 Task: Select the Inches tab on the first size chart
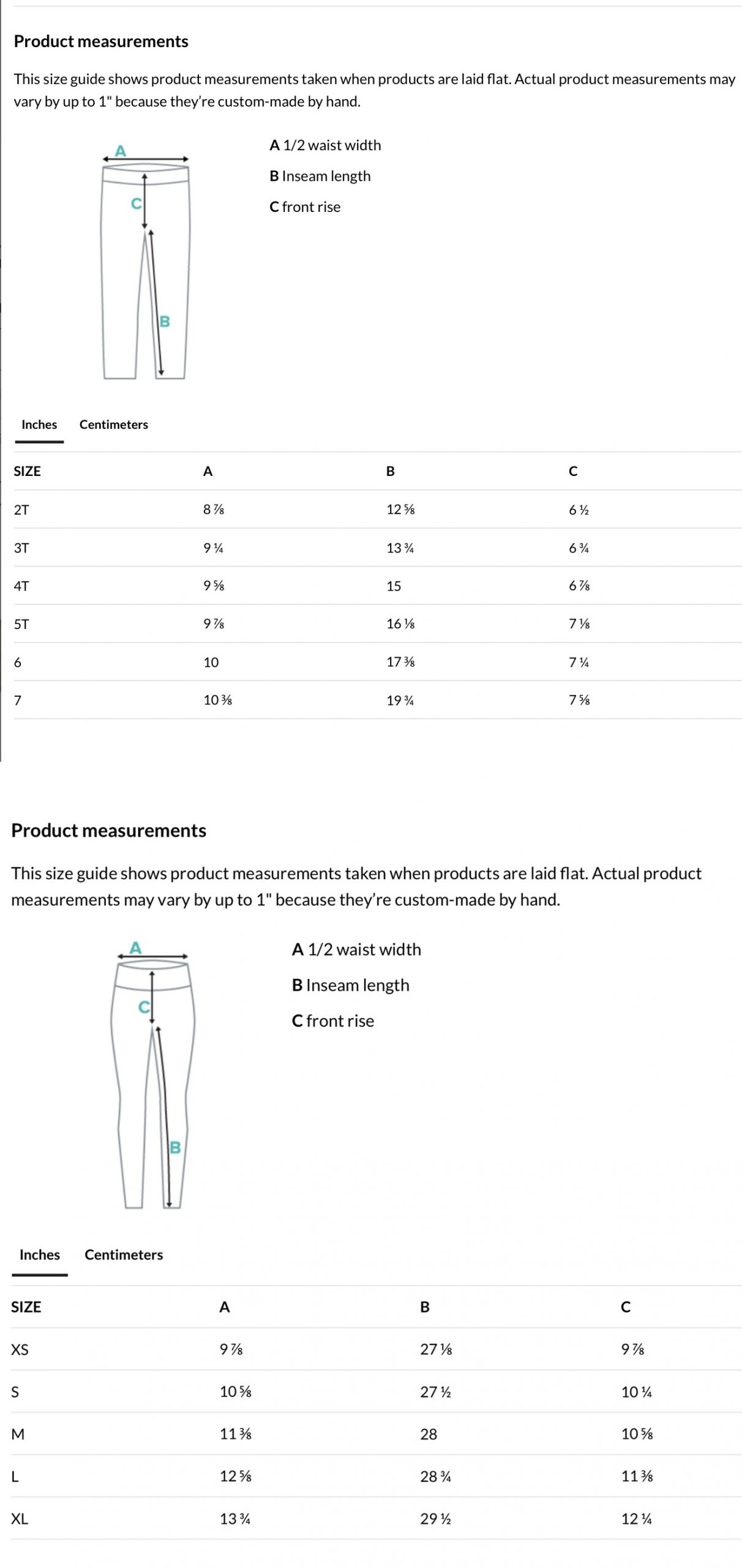(39, 424)
